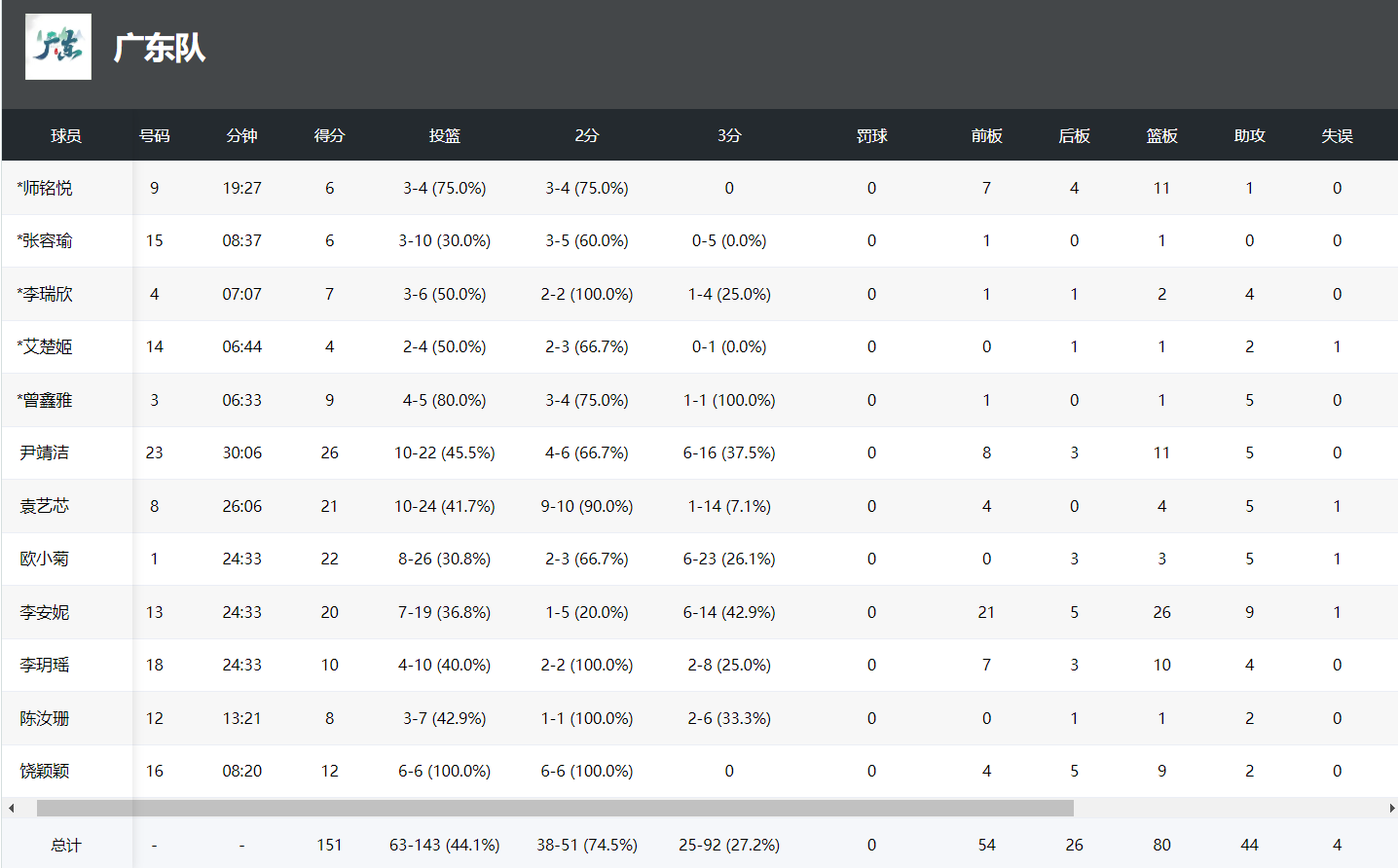Click the 篮板 column header
Image resolution: width=1398 pixels, height=868 pixels.
tap(1161, 135)
